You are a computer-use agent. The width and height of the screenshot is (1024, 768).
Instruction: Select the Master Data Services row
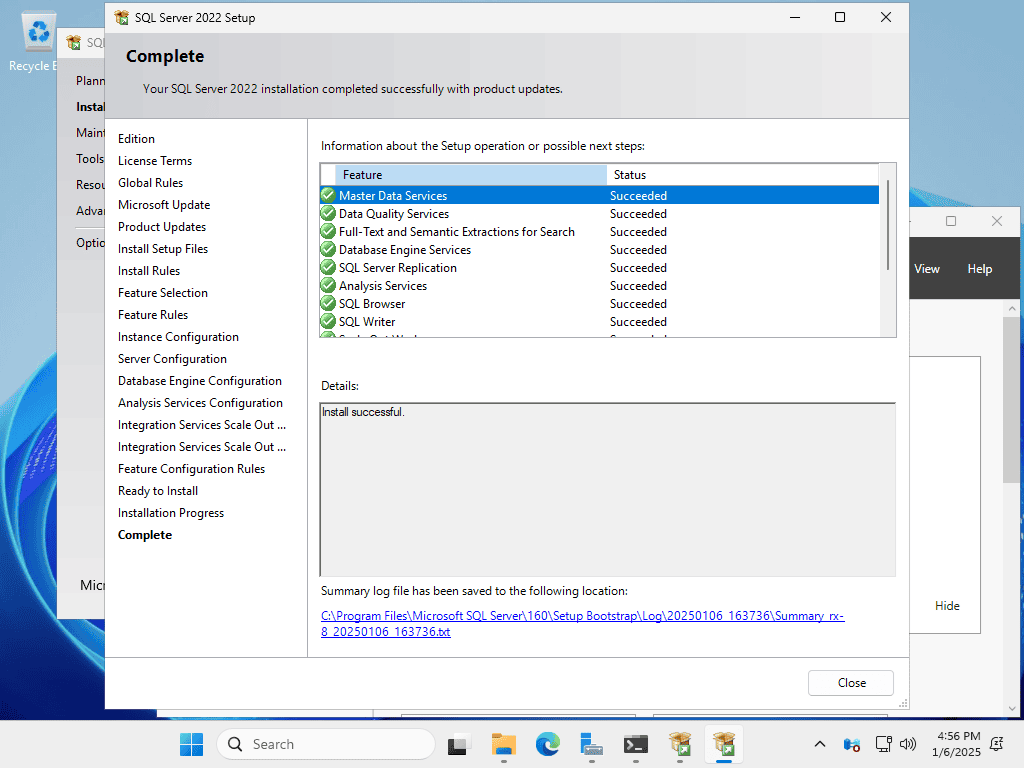(x=599, y=195)
